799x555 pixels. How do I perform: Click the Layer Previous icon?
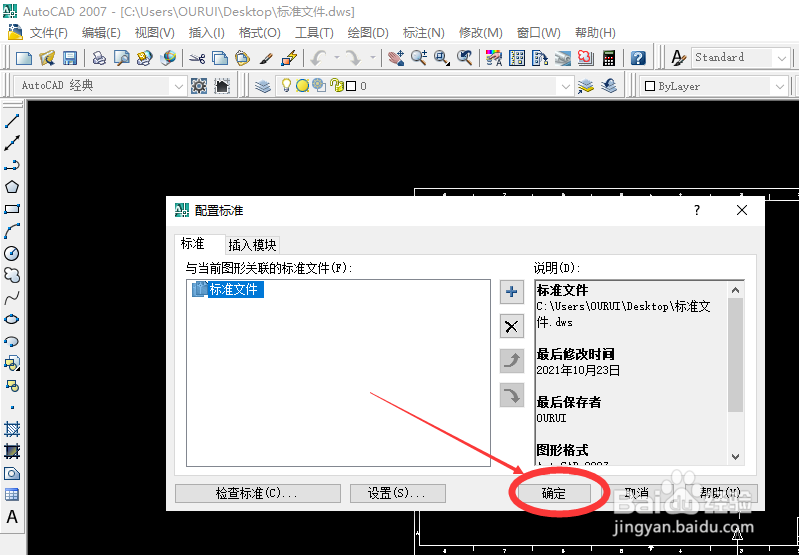pyautogui.click(x=609, y=86)
